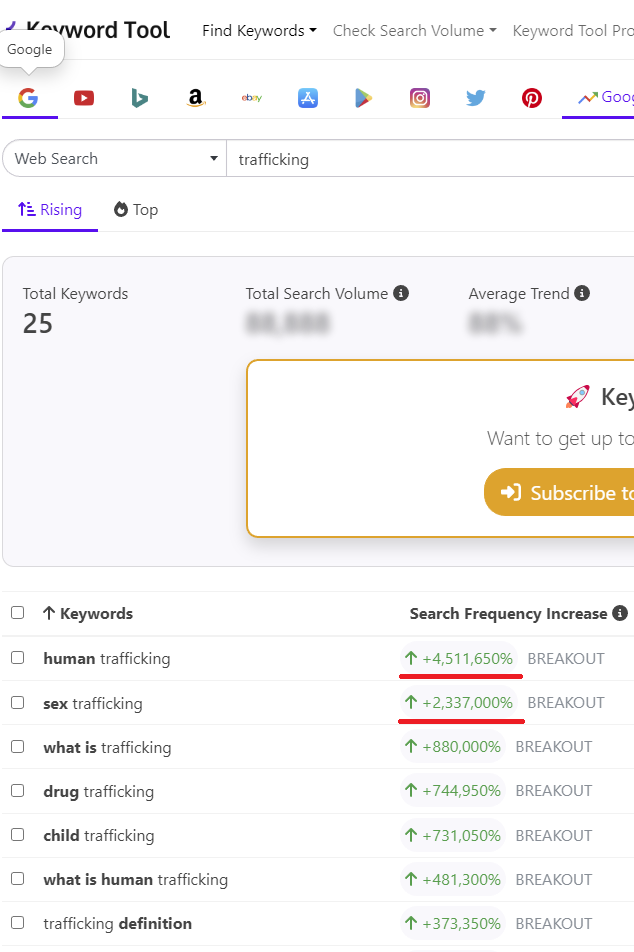Open the App Store keyword source
The image size is (634, 952).
[308, 98]
